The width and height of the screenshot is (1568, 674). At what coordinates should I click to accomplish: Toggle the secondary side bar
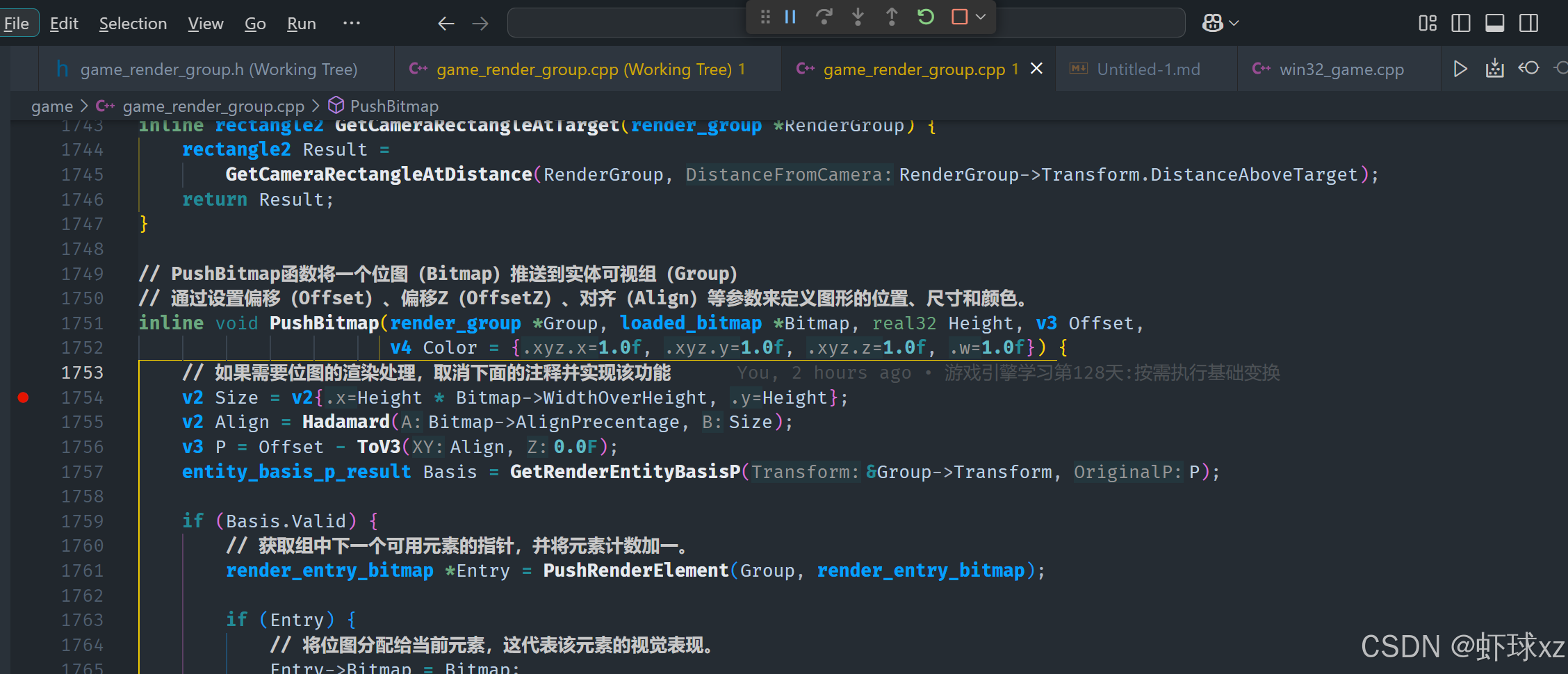pyautogui.click(x=1528, y=24)
